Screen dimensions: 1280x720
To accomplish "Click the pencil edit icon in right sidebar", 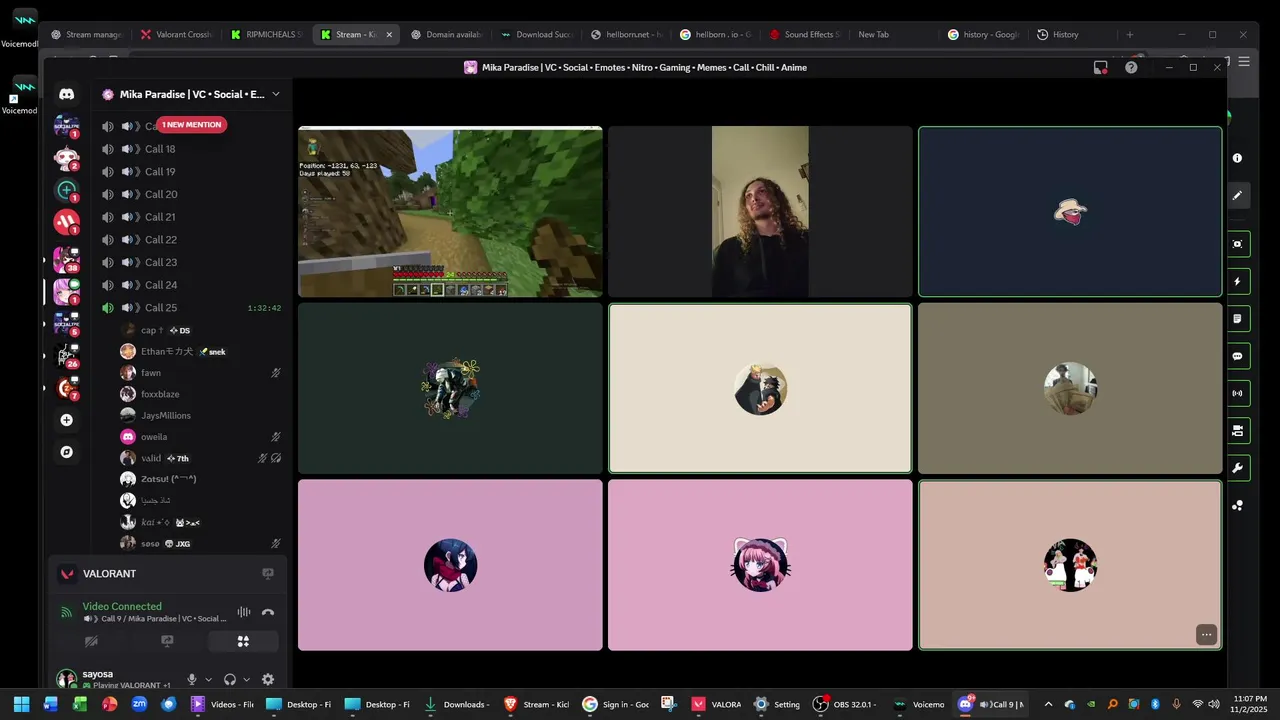I will [1237, 195].
